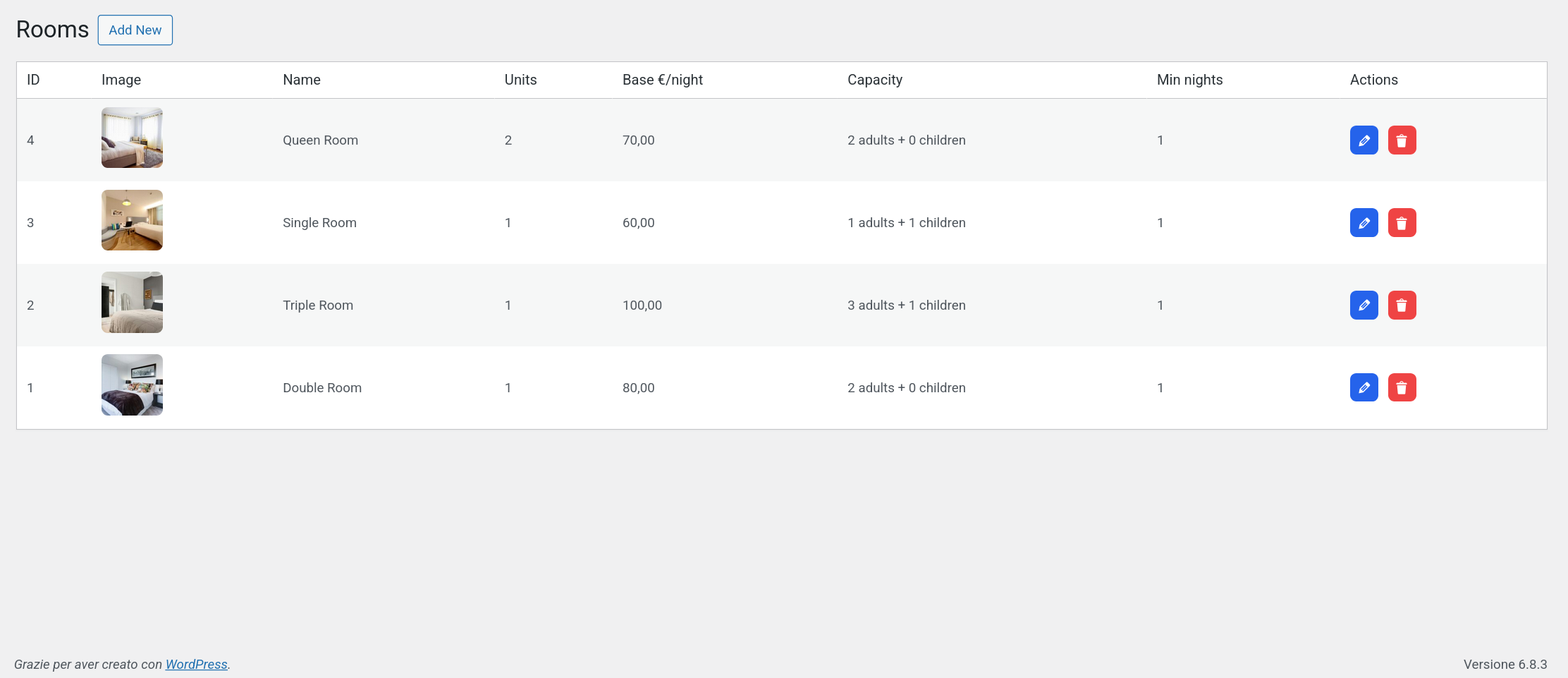
Task: Click the Min nights column header
Action: click(1189, 80)
